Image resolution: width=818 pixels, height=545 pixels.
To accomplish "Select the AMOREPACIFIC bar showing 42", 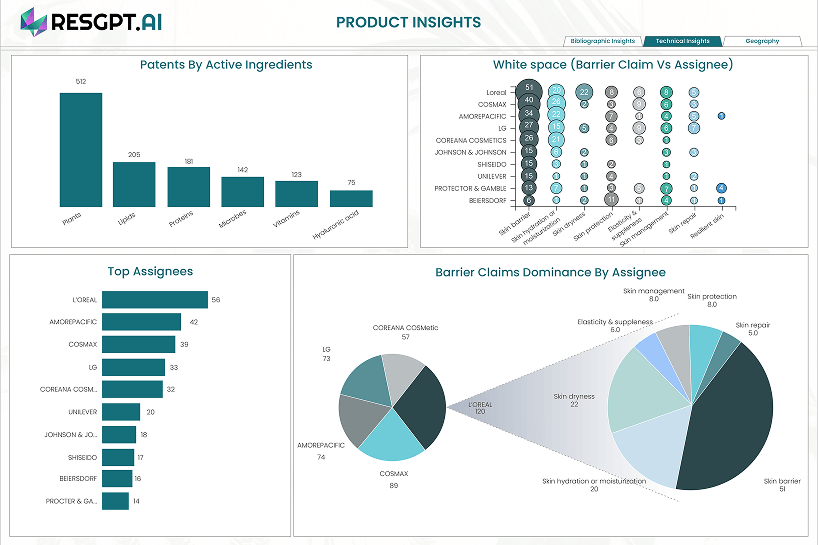I will click(x=141, y=322).
